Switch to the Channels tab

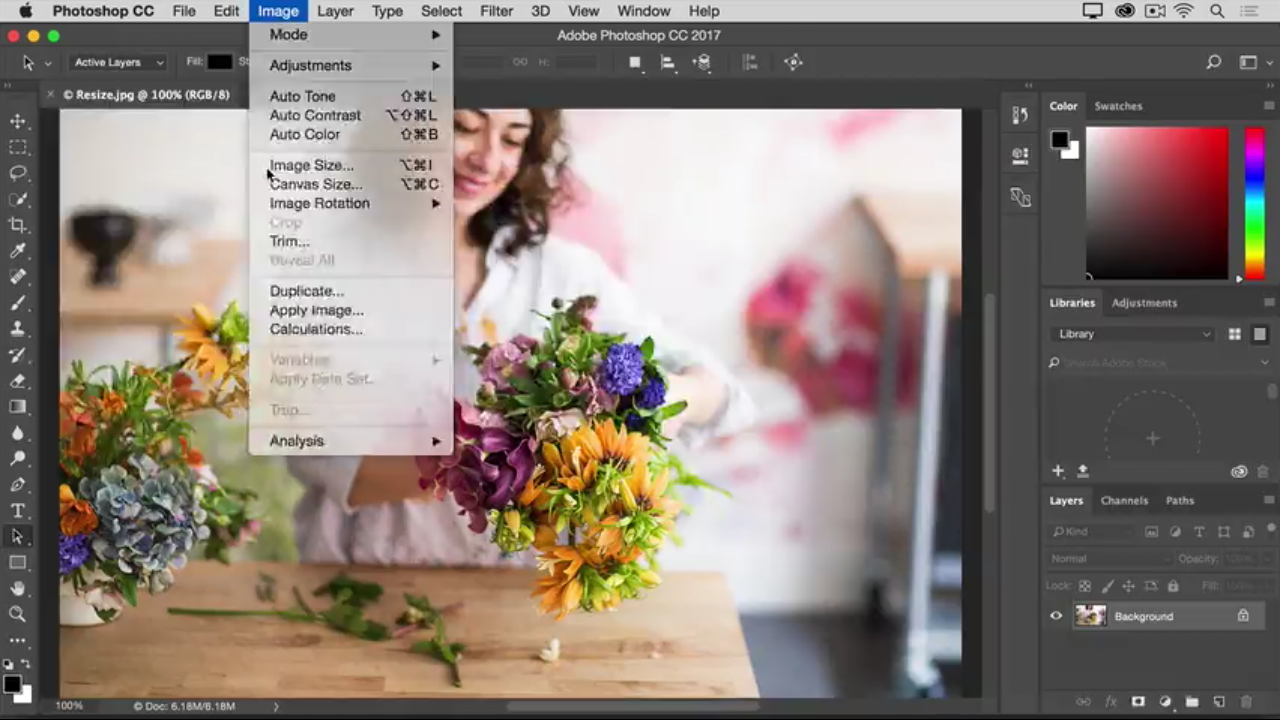(x=1124, y=500)
